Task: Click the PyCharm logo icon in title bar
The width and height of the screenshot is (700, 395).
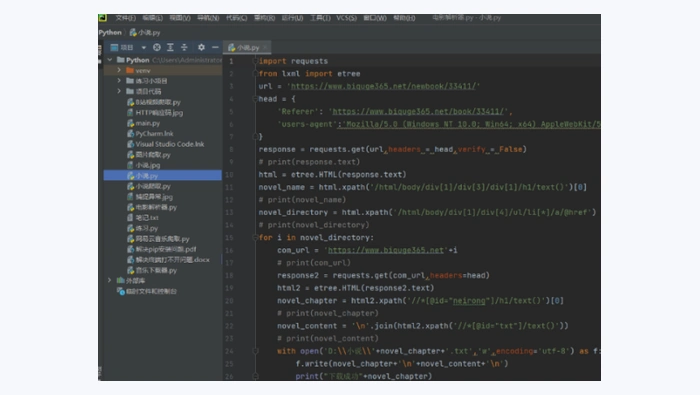Action: (103, 18)
